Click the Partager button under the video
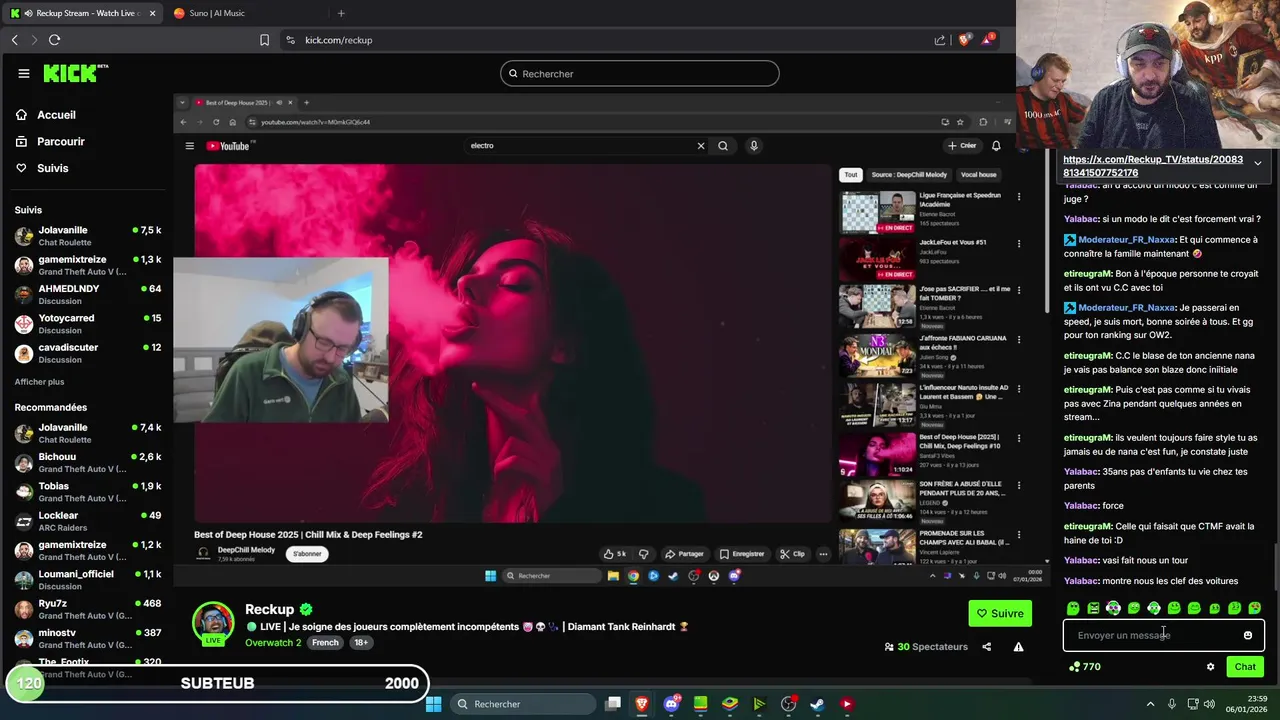 (685, 554)
